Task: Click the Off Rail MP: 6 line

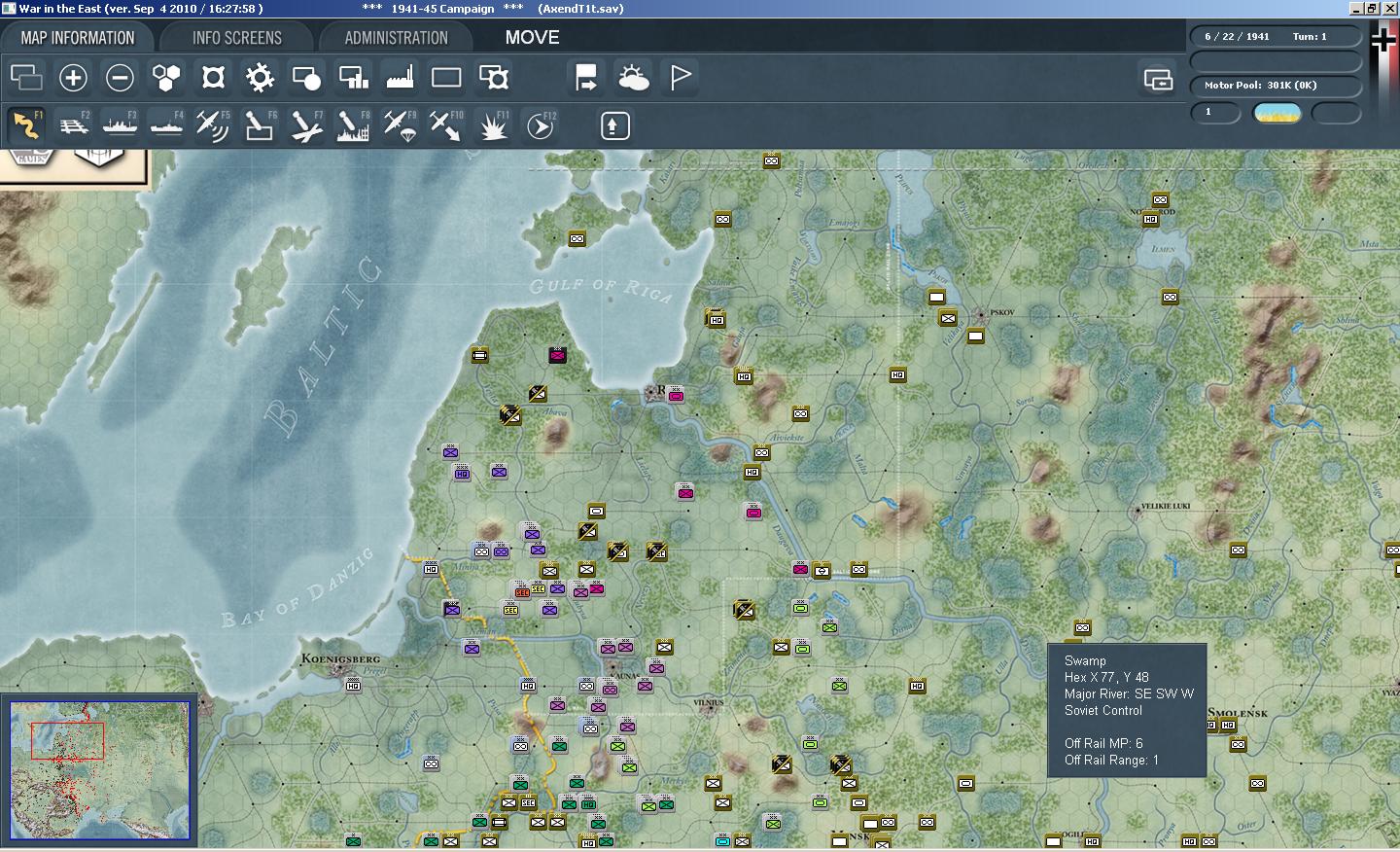Action: click(1103, 743)
